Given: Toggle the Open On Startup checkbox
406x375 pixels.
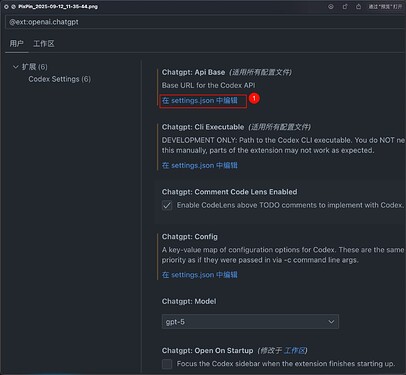Looking at the screenshot, I should pyautogui.click(x=167, y=364).
